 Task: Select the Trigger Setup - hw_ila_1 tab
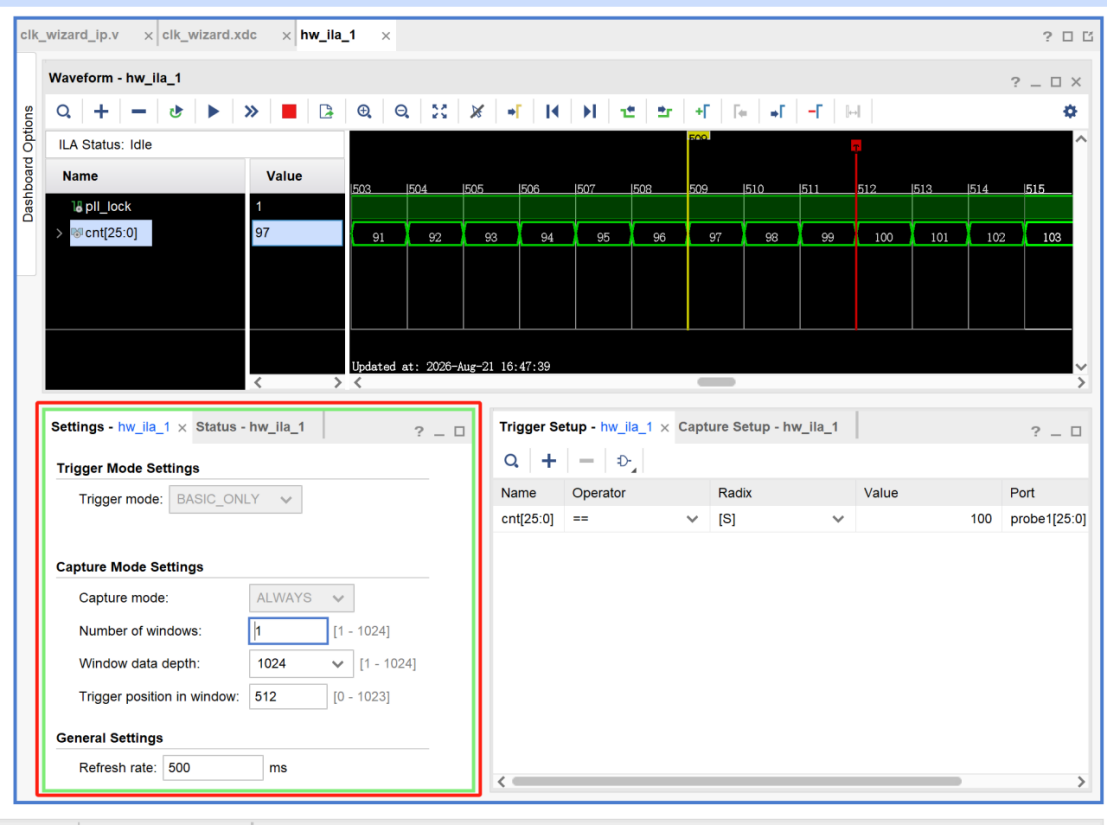click(x=575, y=426)
